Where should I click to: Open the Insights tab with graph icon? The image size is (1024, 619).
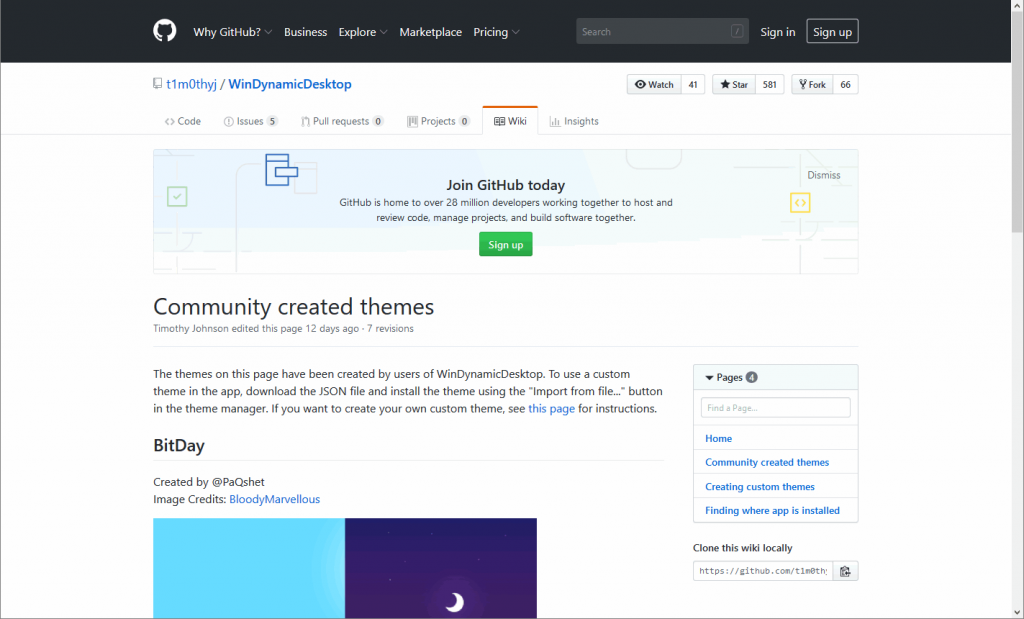pos(574,121)
